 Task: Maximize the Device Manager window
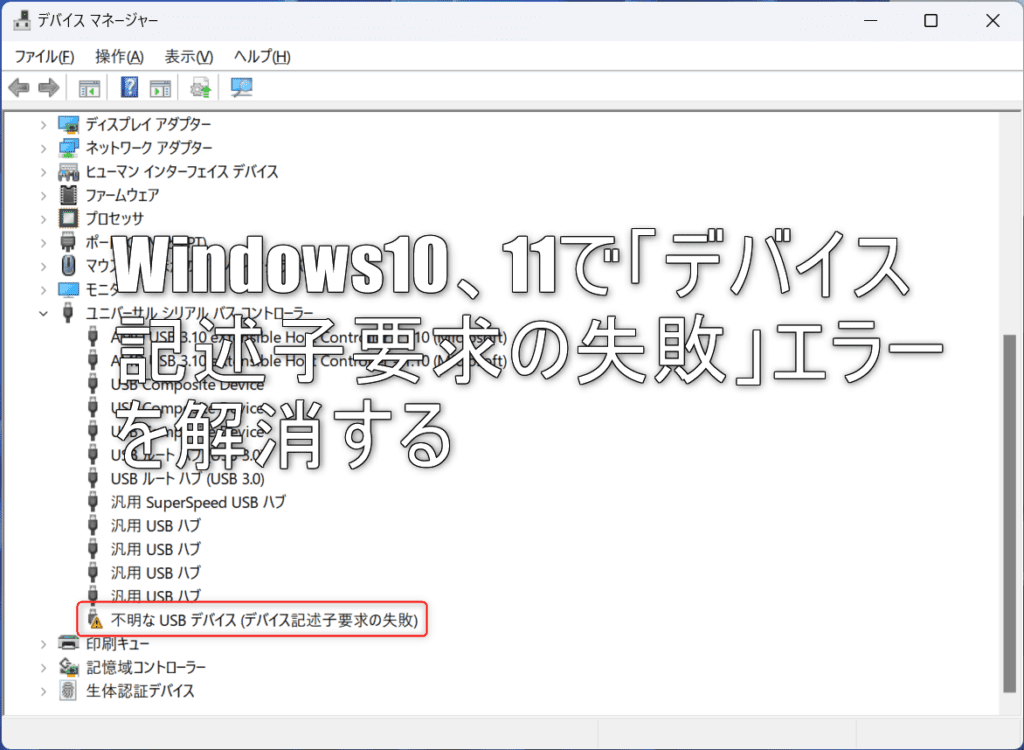tap(931, 20)
